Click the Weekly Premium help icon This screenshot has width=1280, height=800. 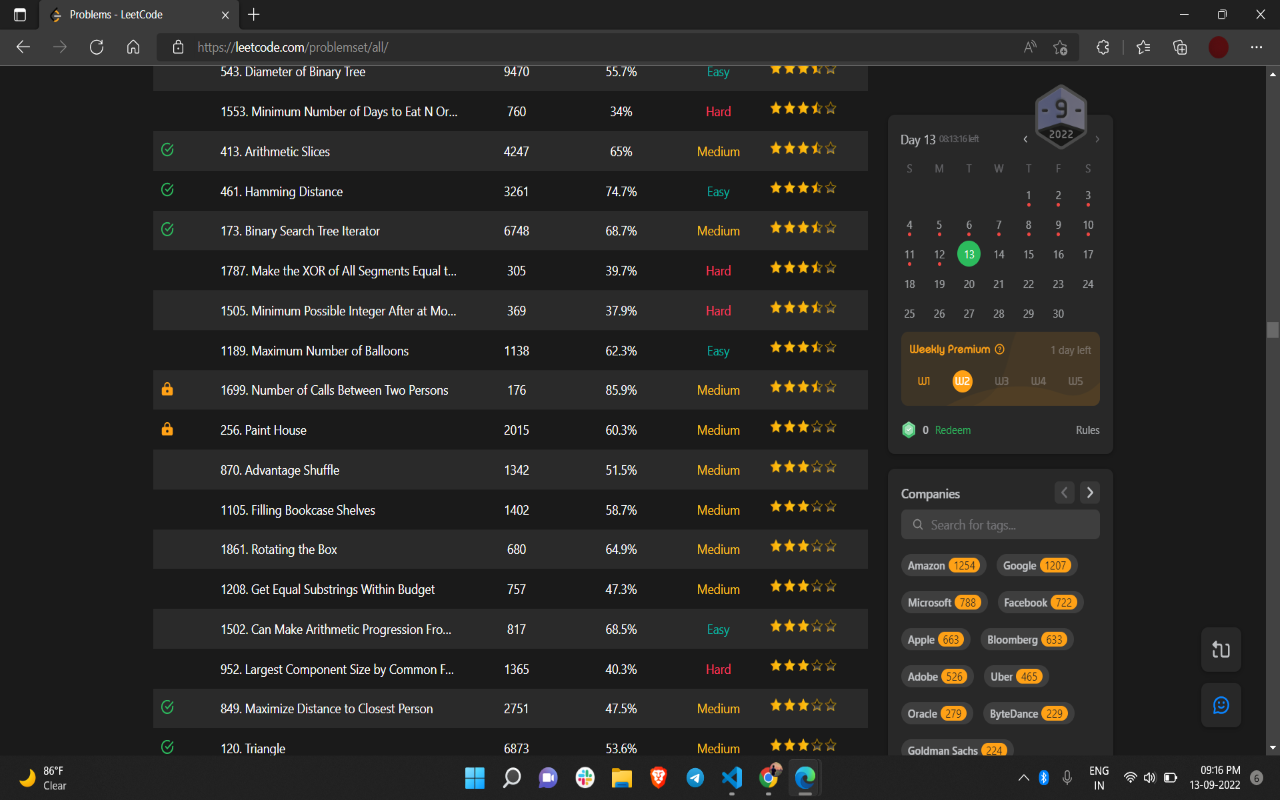click(1000, 350)
